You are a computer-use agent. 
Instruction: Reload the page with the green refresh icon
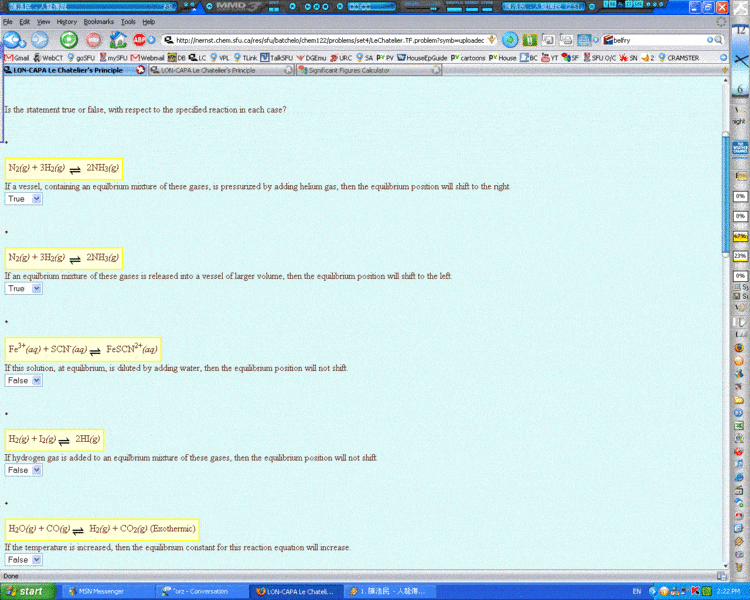click(x=68, y=40)
